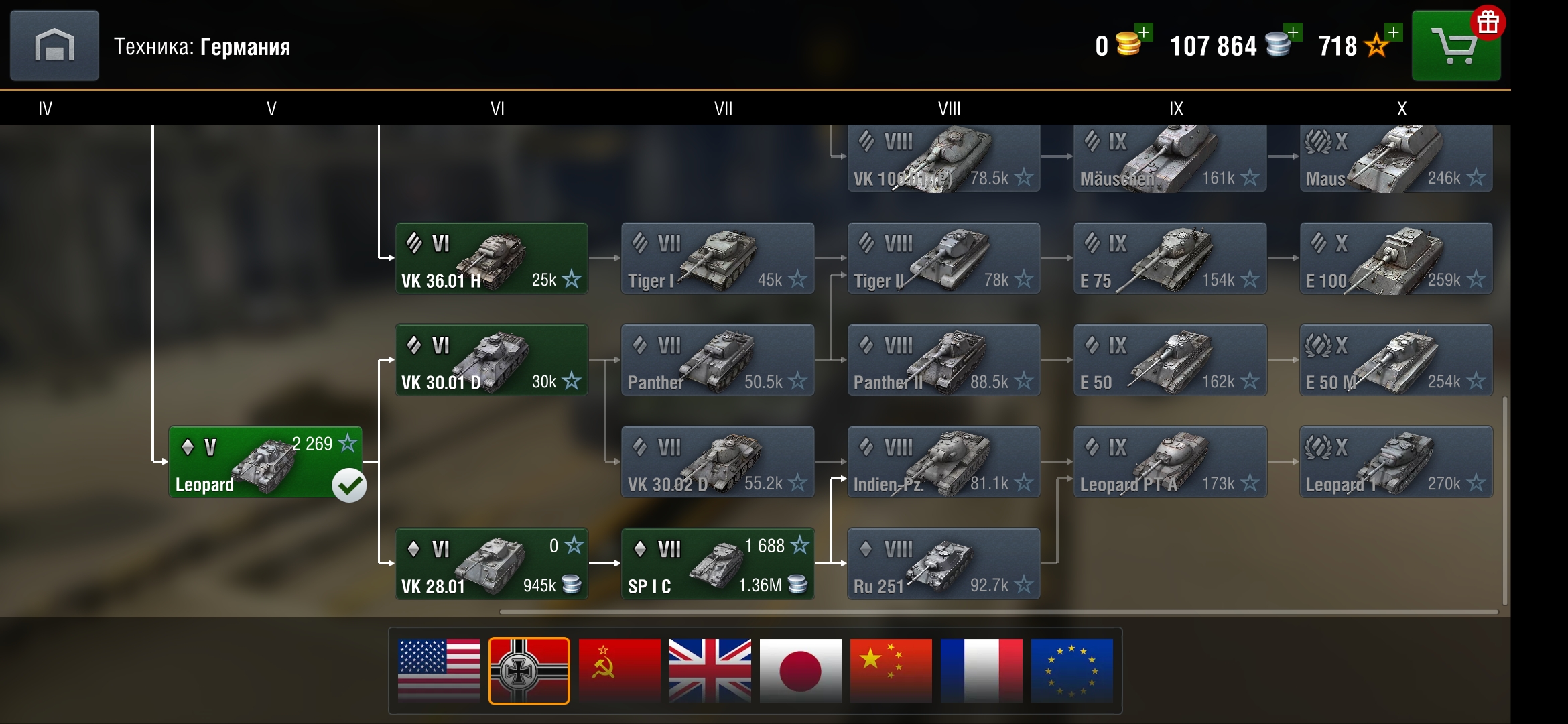
Task: Switch to the Japan flag tech tree
Action: pos(801,670)
